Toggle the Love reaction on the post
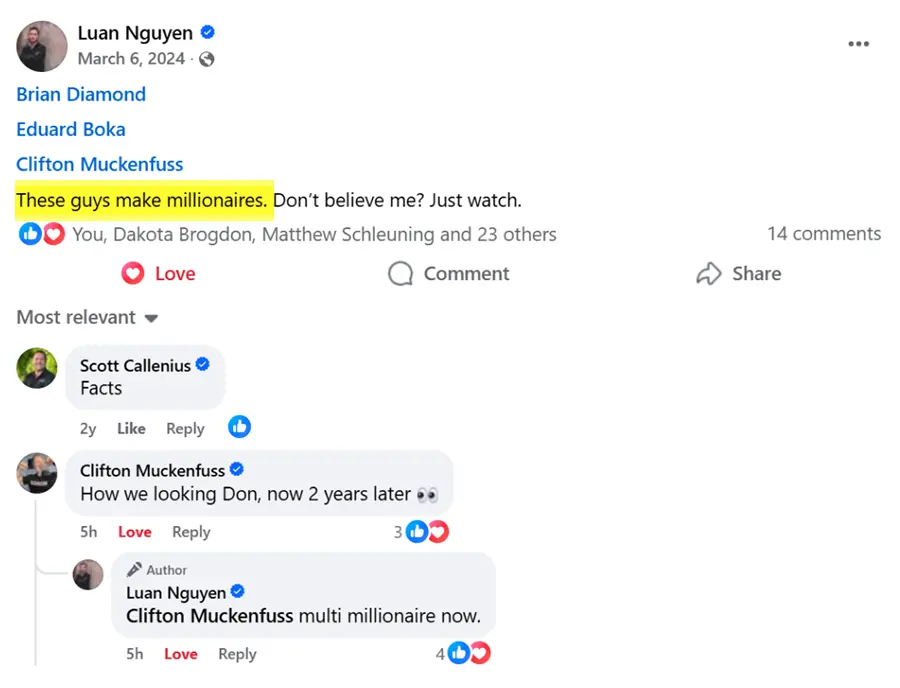The image size is (900, 688). tap(159, 274)
